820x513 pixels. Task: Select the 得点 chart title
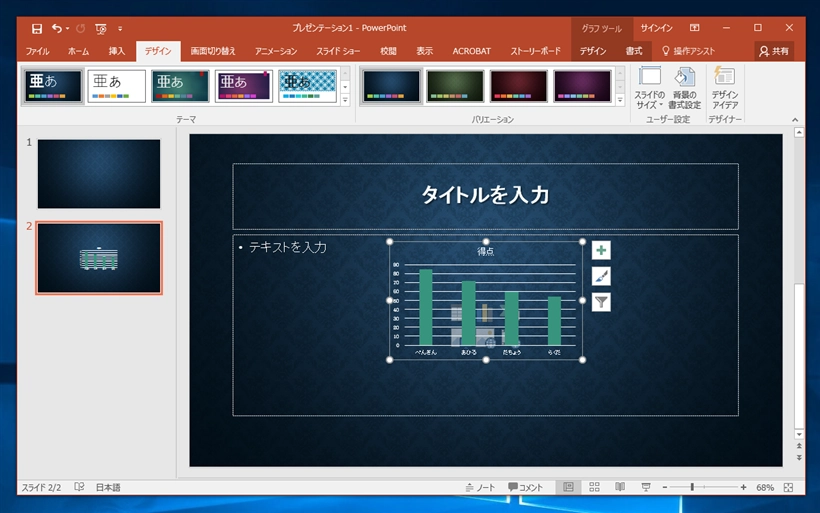click(x=485, y=252)
